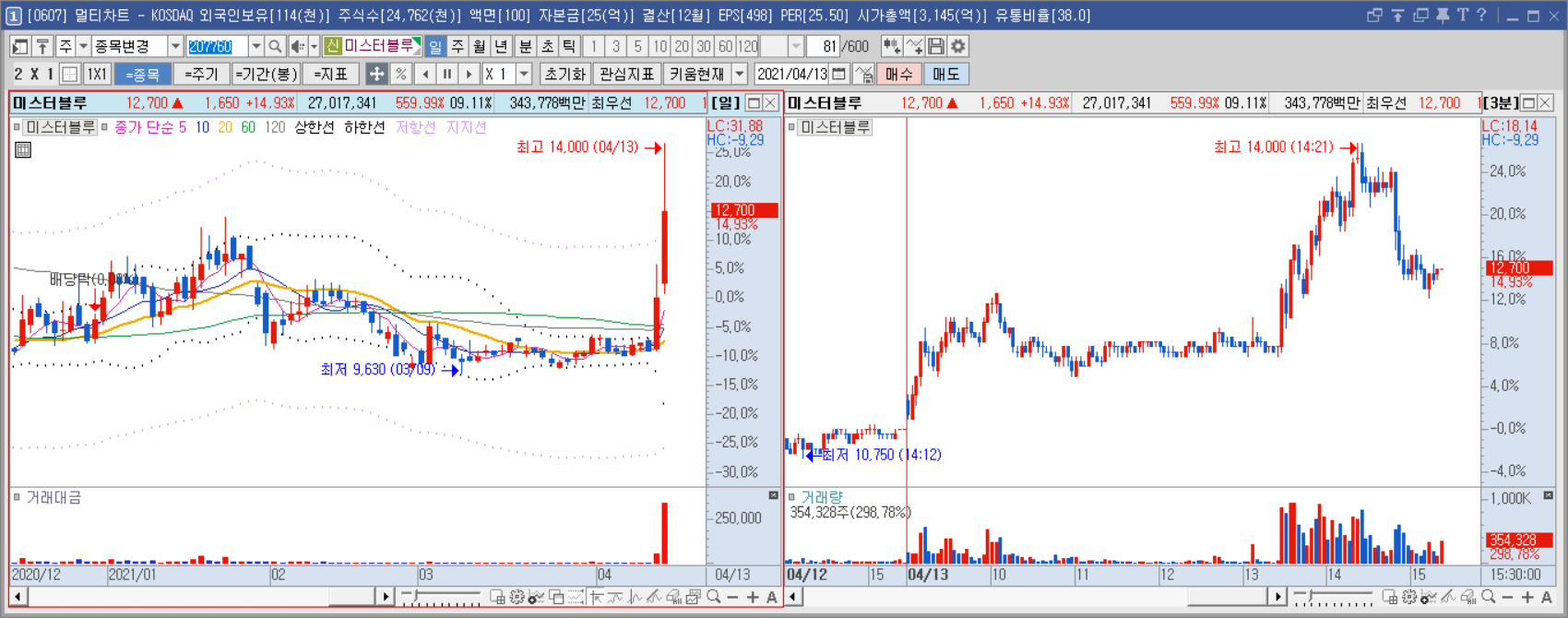The image size is (1568, 618).
Task: Click settings gear under 3-minute chart
Action: 1409,597
